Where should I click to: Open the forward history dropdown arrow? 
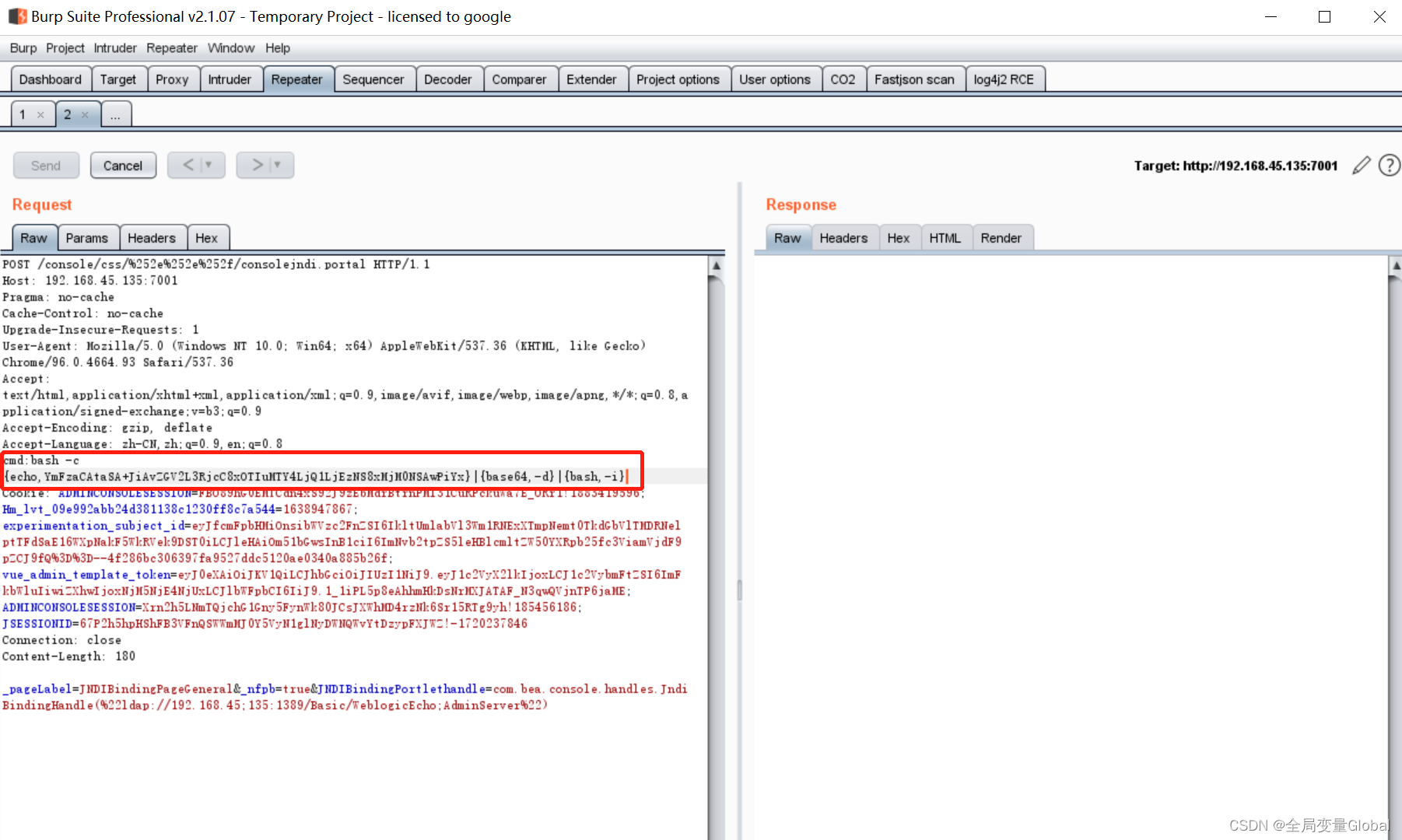click(x=278, y=165)
